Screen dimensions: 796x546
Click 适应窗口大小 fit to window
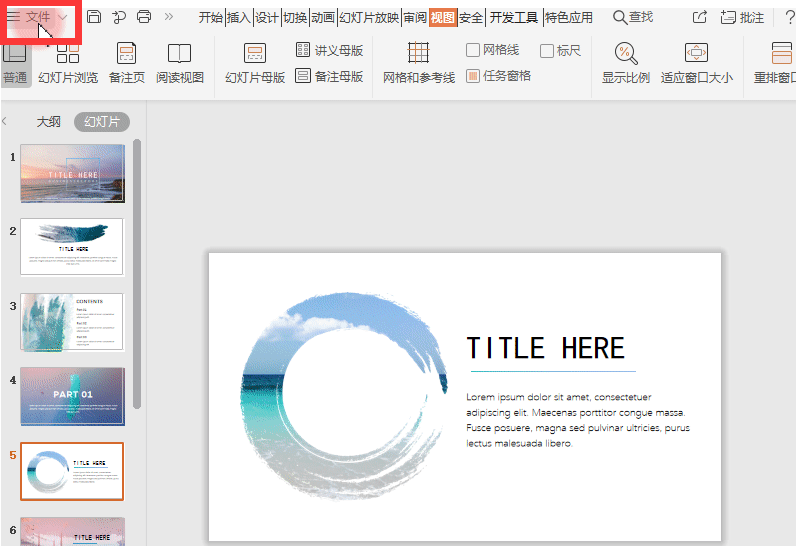[696, 62]
